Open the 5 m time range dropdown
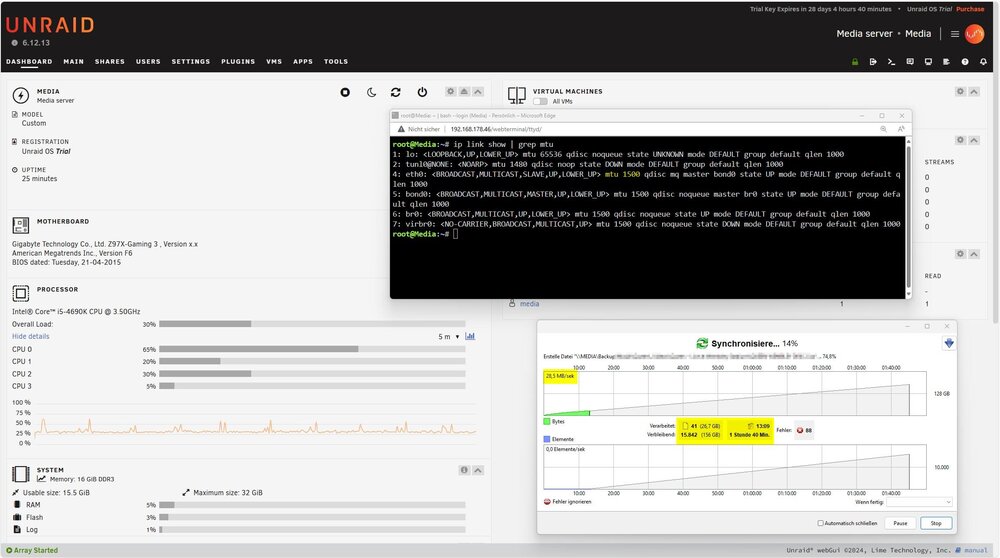 pos(449,337)
